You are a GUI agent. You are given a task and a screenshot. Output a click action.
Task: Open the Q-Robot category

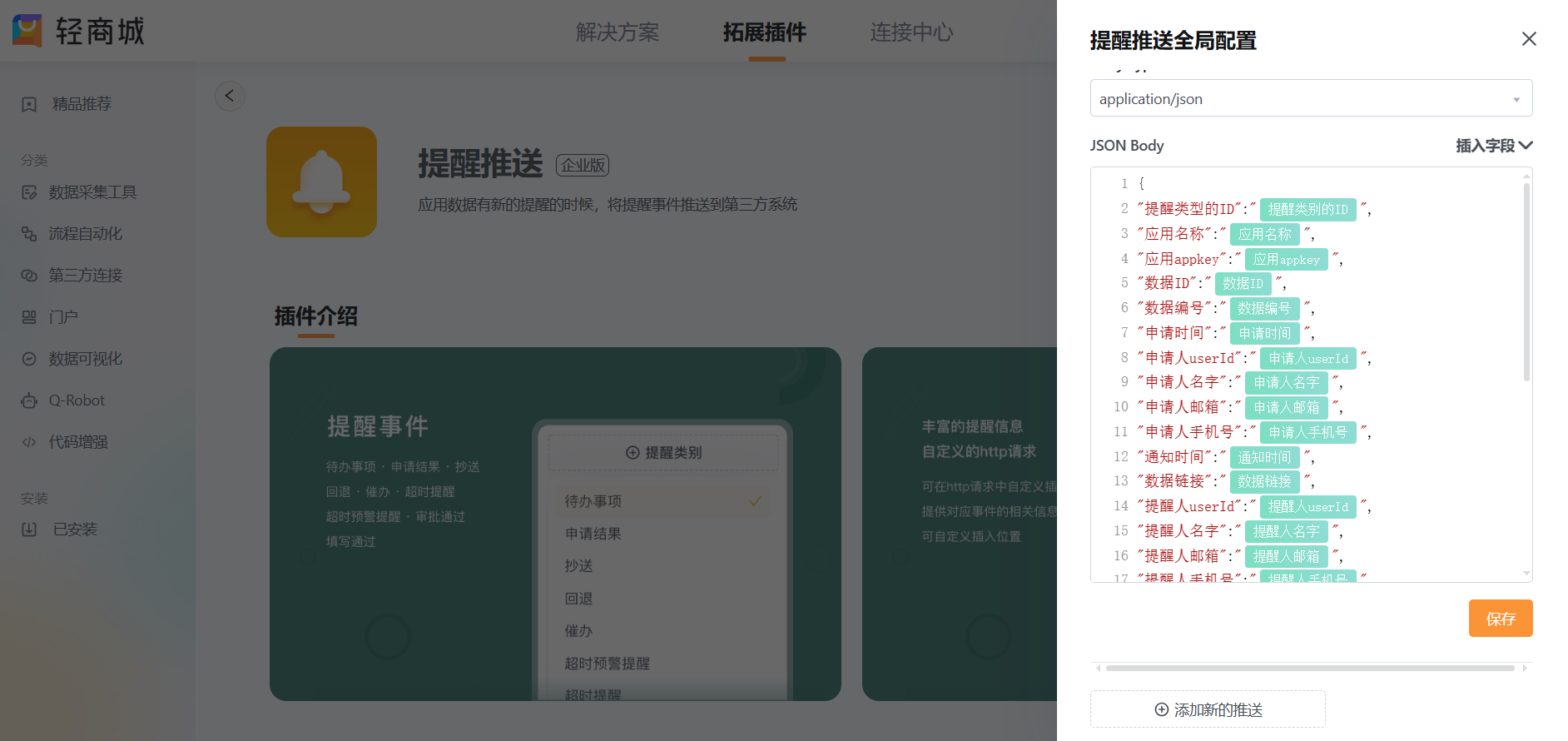[x=77, y=400]
